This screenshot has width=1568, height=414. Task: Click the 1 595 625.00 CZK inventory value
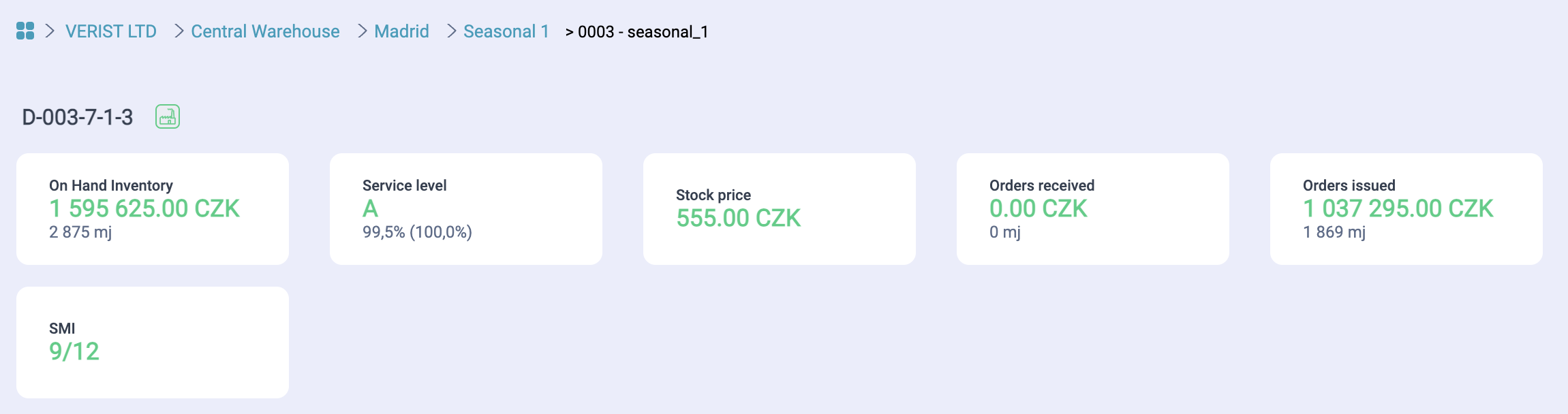(x=144, y=208)
